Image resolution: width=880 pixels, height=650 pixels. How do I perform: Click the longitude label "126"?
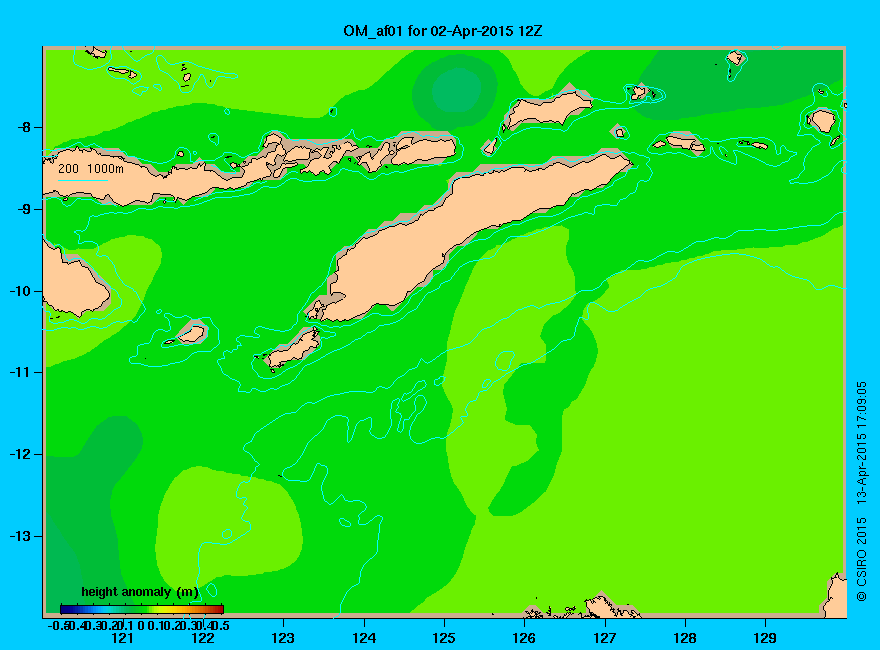[524, 638]
